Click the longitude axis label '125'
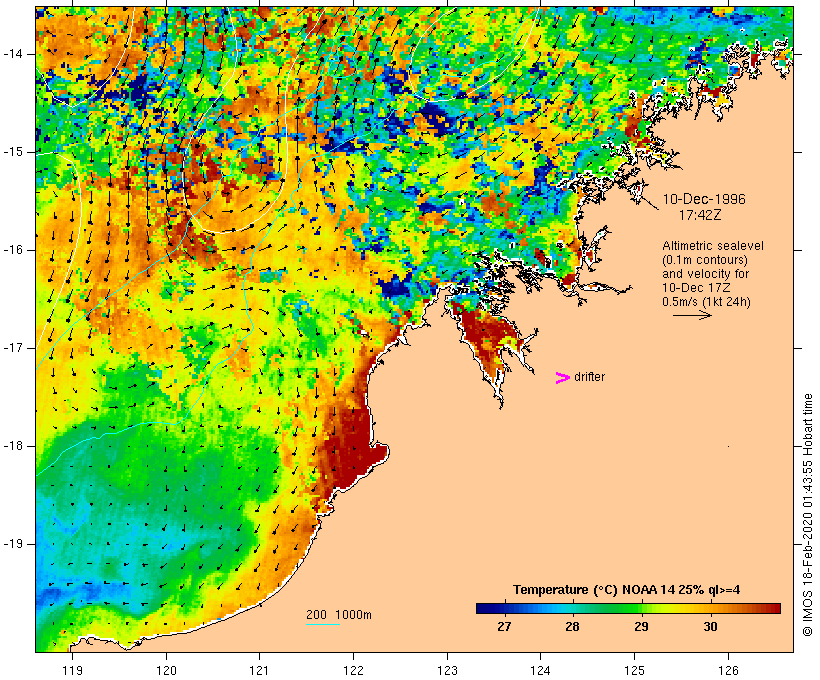This screenshot has height=680, width=820. coord(634,671)
